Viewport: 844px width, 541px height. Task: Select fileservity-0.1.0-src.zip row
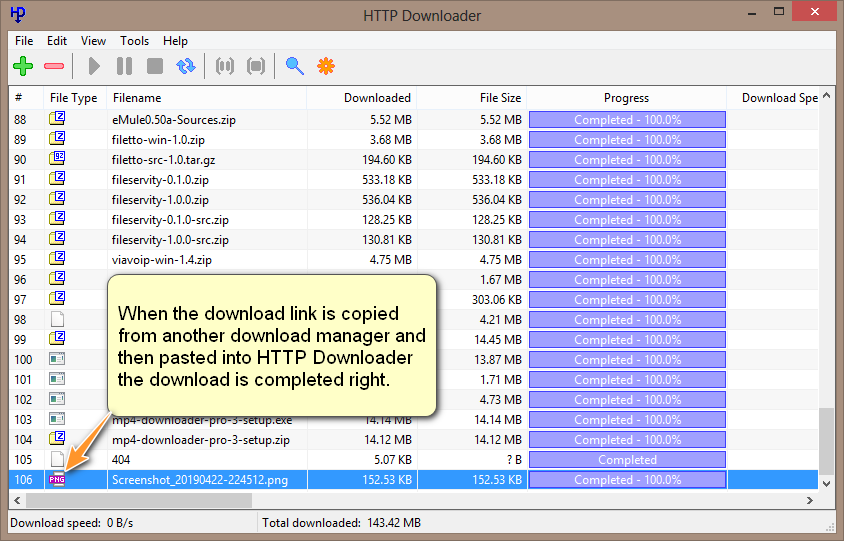413,220
